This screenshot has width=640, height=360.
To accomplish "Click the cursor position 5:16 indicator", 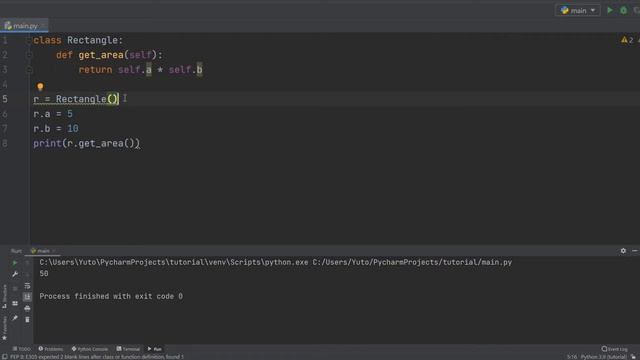I will 572,357.
